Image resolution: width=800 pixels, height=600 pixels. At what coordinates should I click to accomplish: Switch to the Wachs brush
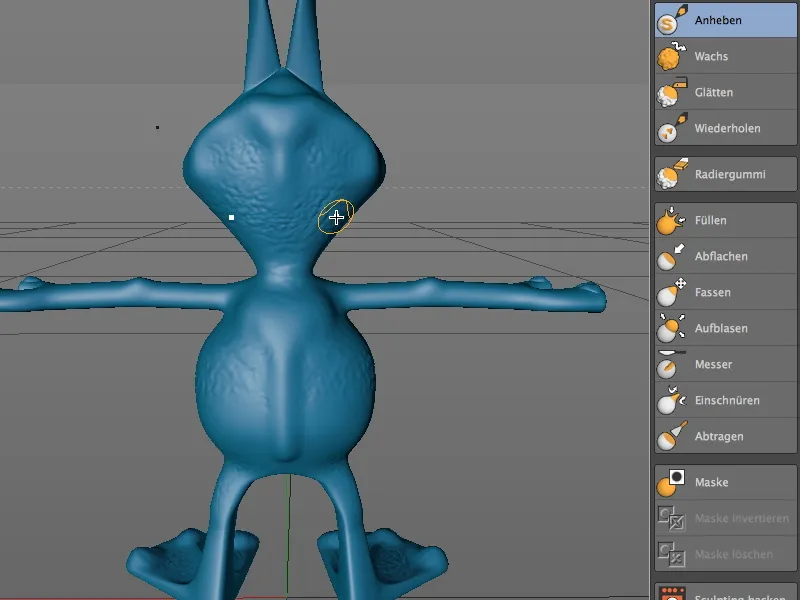coord(668,56)
